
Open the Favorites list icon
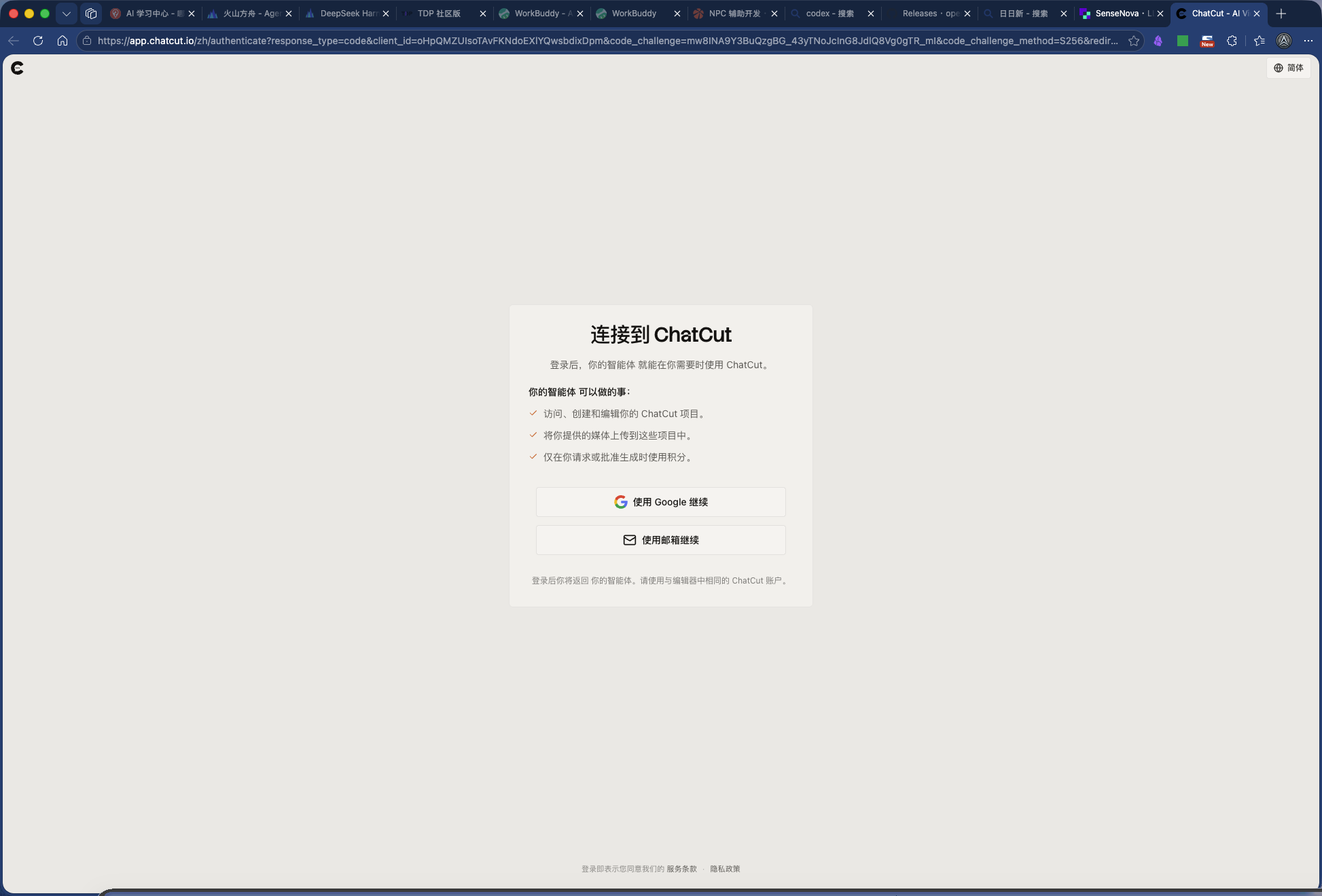1260,41
